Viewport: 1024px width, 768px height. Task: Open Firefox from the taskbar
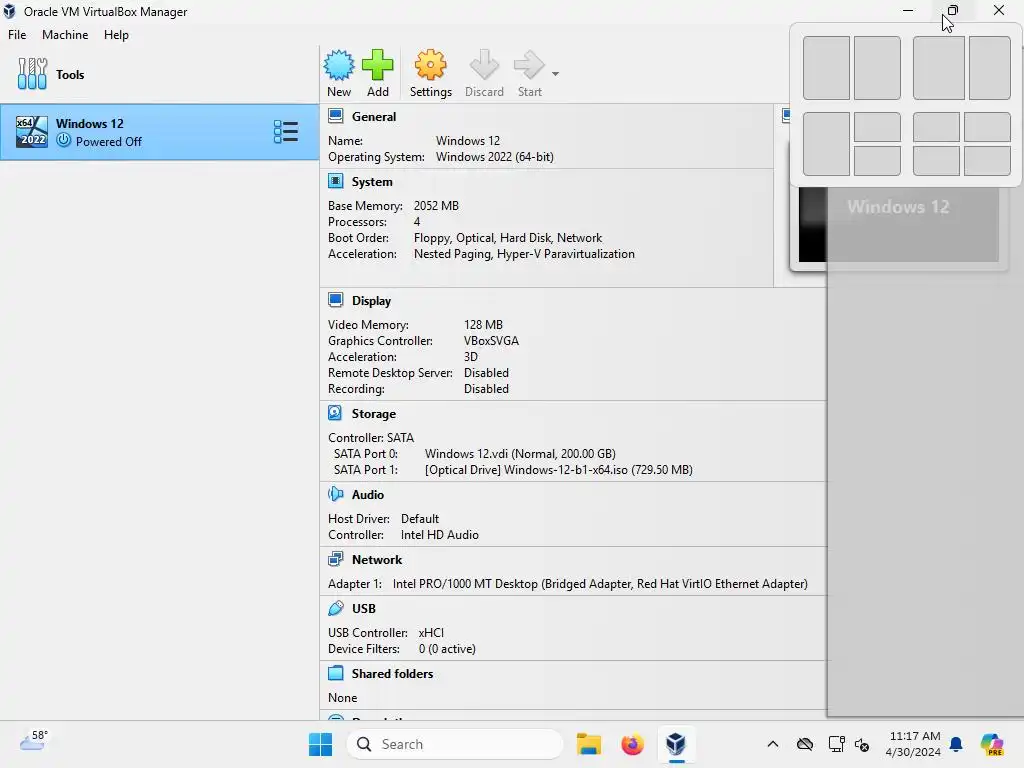[632, 744]
